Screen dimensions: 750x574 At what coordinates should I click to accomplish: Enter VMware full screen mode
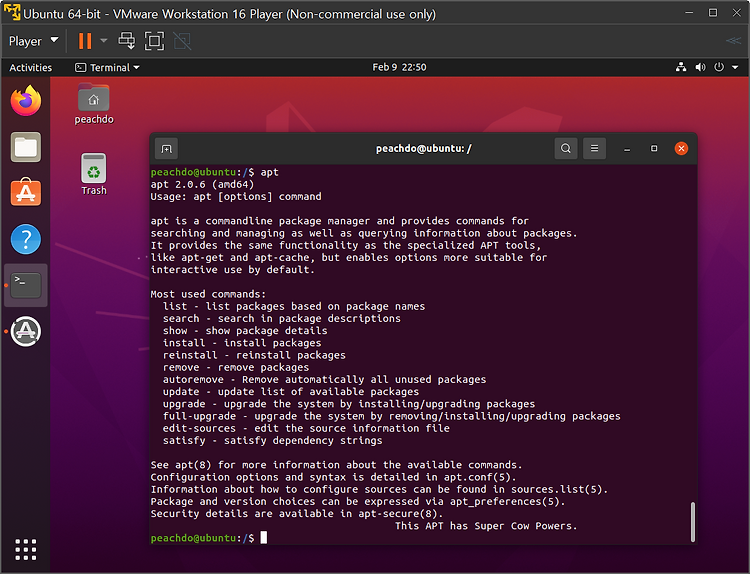(x=154, y=41)
